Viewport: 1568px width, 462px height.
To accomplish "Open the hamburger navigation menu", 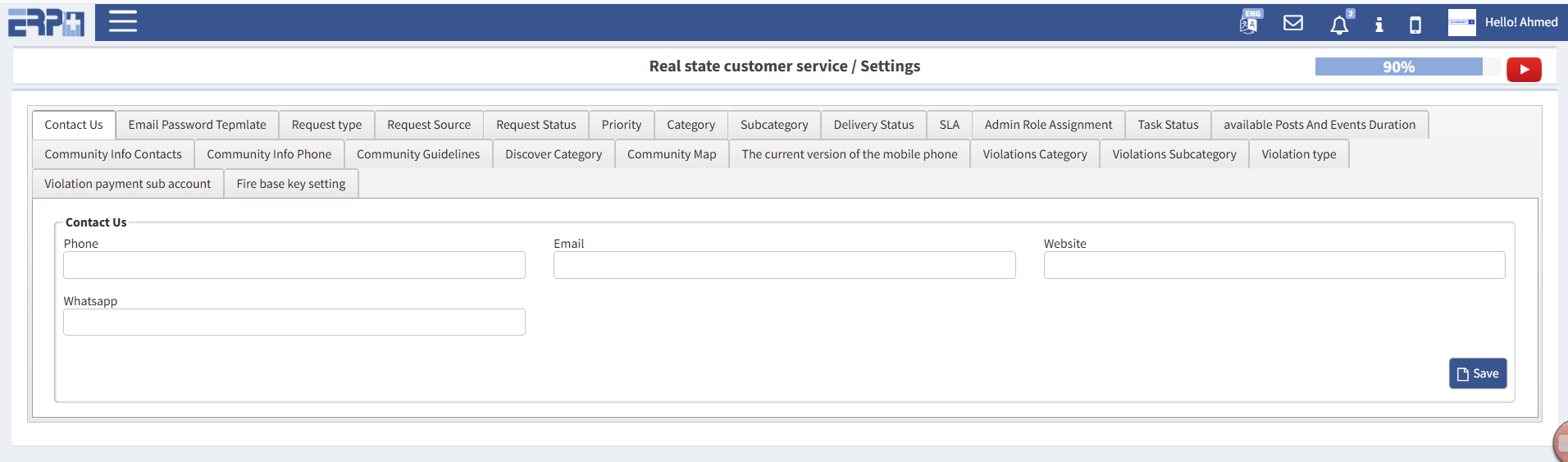I will tap(123, 21).
